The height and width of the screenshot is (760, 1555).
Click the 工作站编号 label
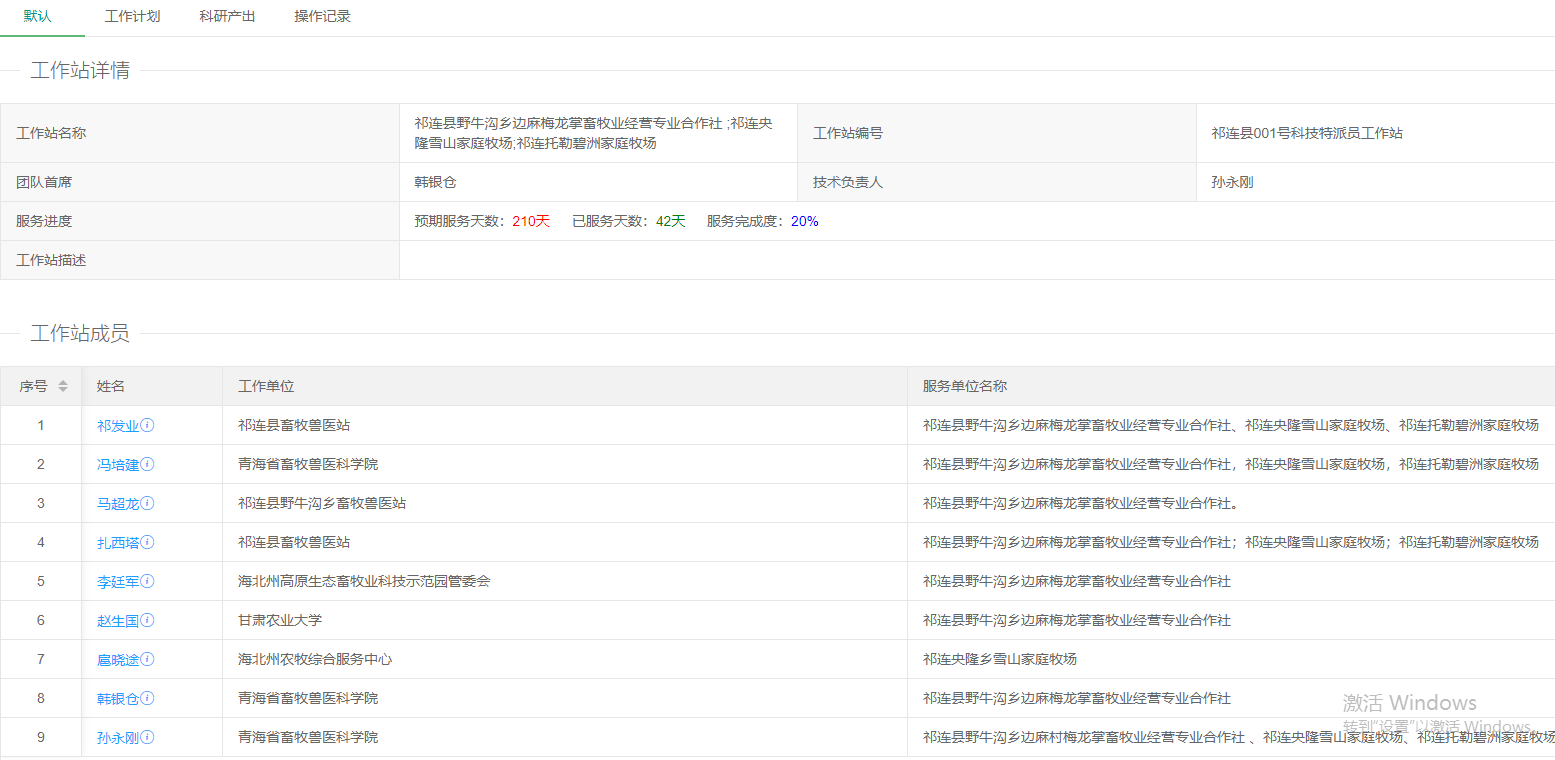(848, 133)
